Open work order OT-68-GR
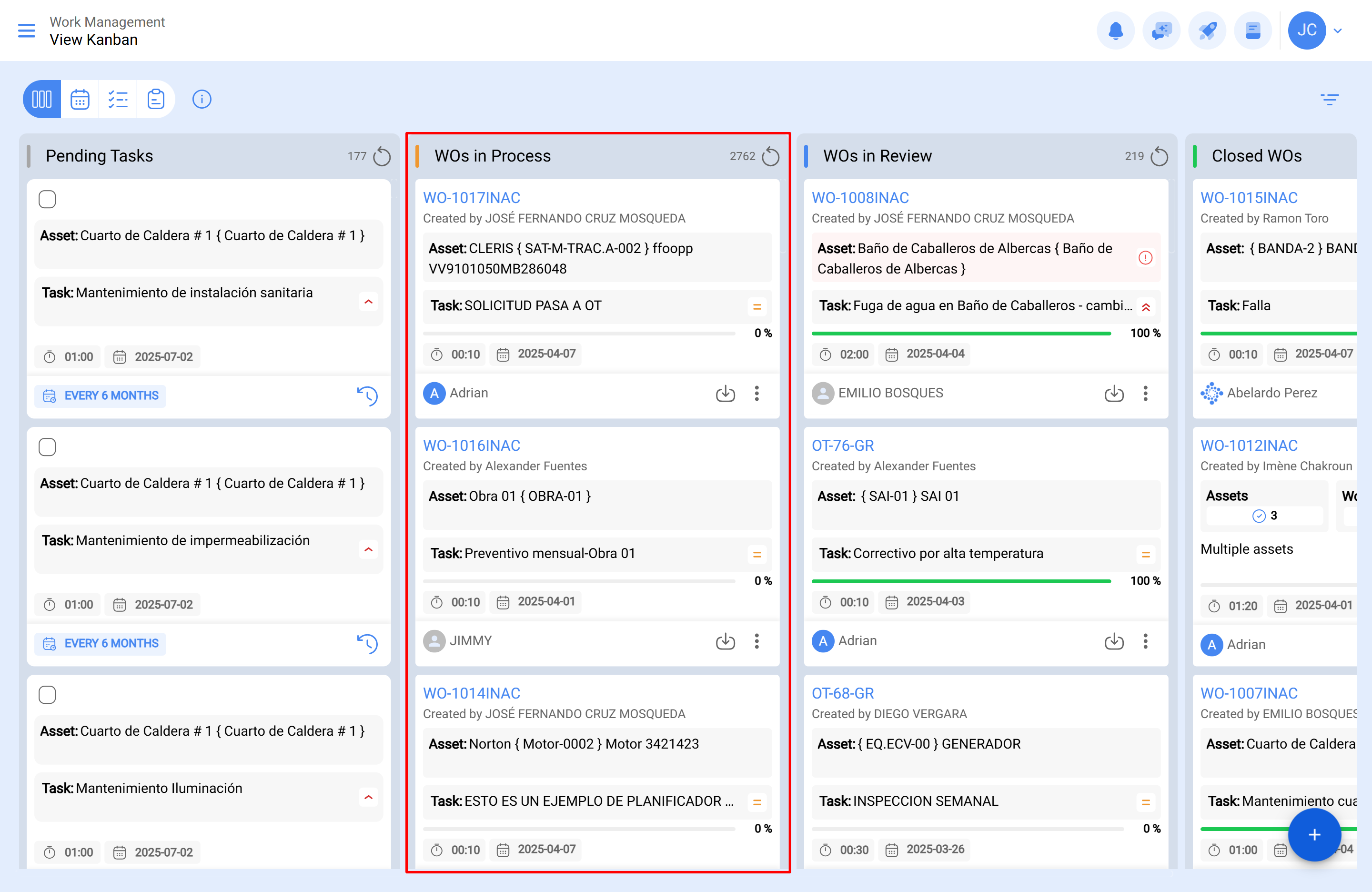 tap(843, 693)
